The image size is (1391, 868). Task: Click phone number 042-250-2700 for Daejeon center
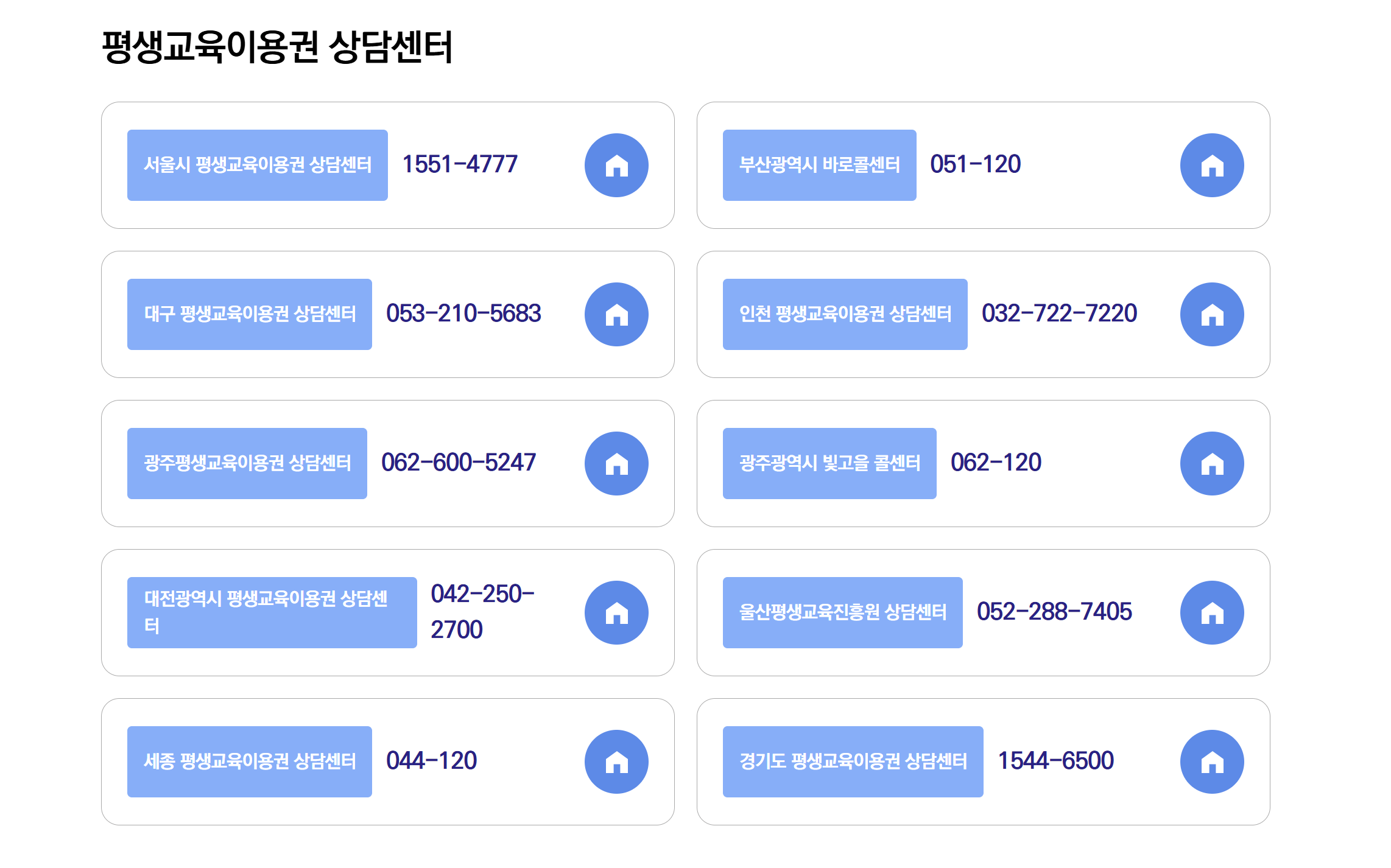click(482, 612)
